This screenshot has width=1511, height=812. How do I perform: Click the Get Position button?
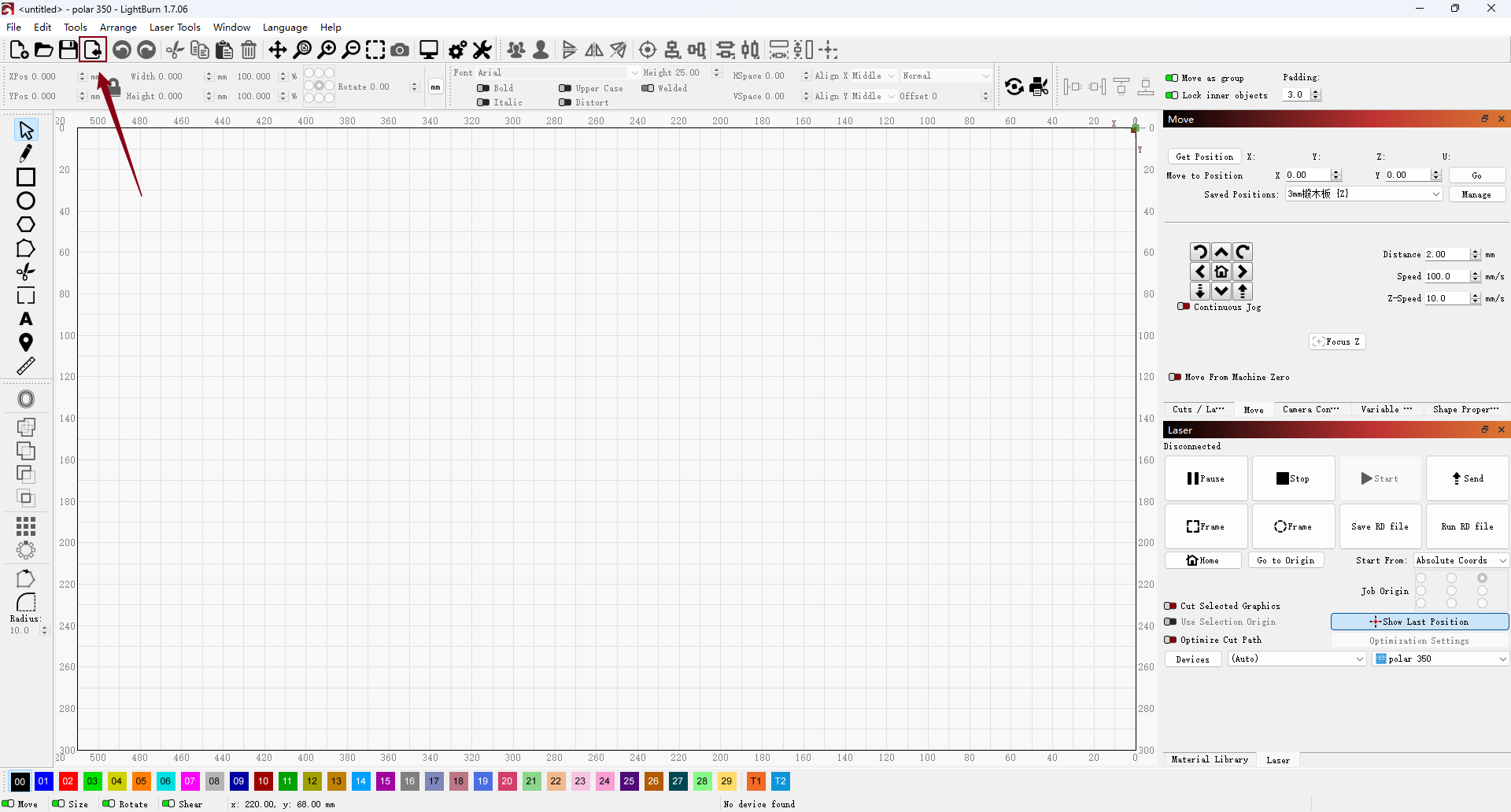pyautogui.click(x=1204, y=157)
